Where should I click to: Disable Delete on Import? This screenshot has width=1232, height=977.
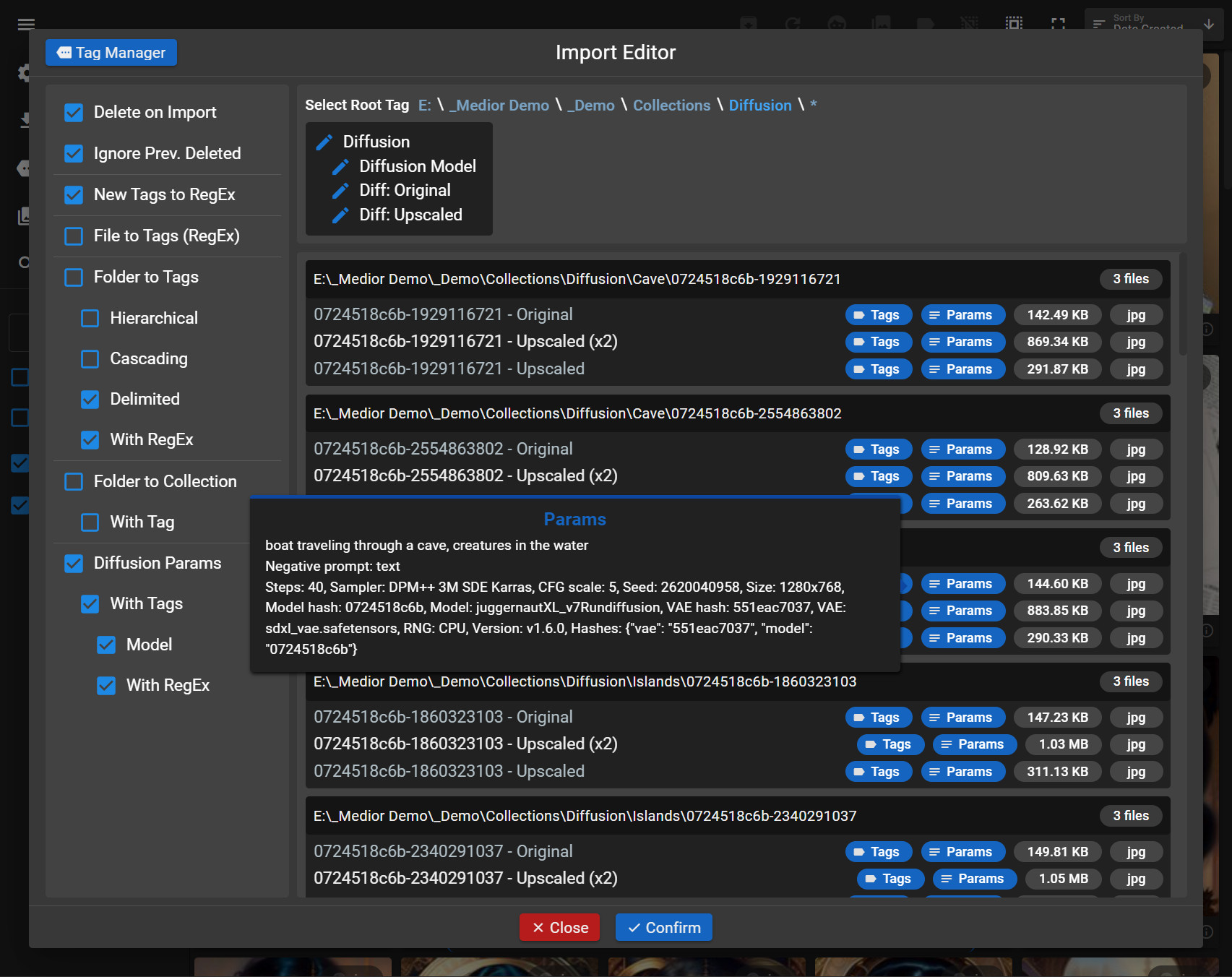tap(74, 113)
